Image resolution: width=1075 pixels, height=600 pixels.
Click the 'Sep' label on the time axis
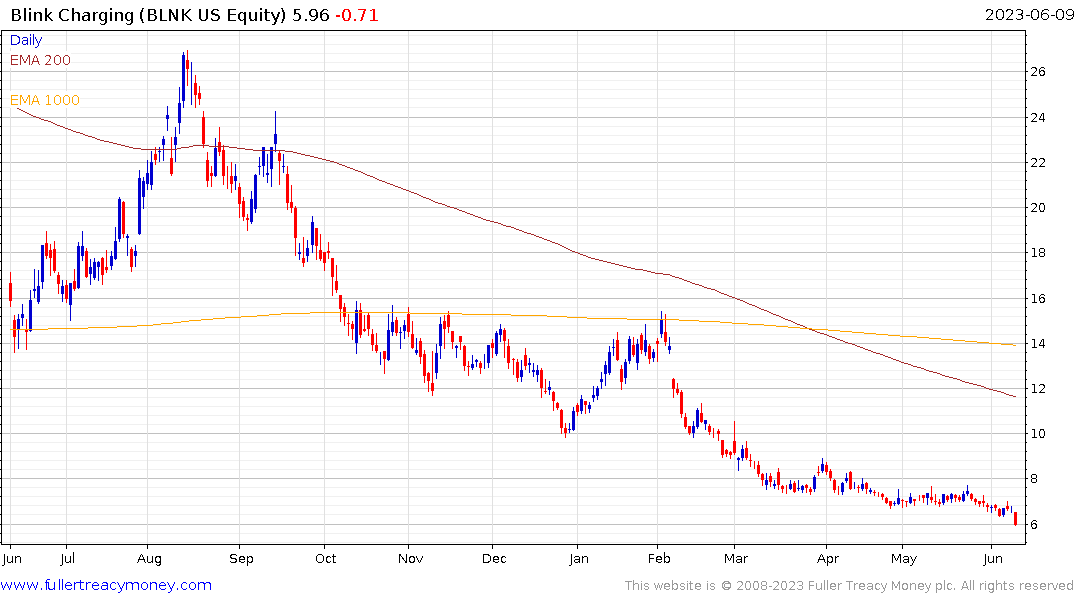241,559
